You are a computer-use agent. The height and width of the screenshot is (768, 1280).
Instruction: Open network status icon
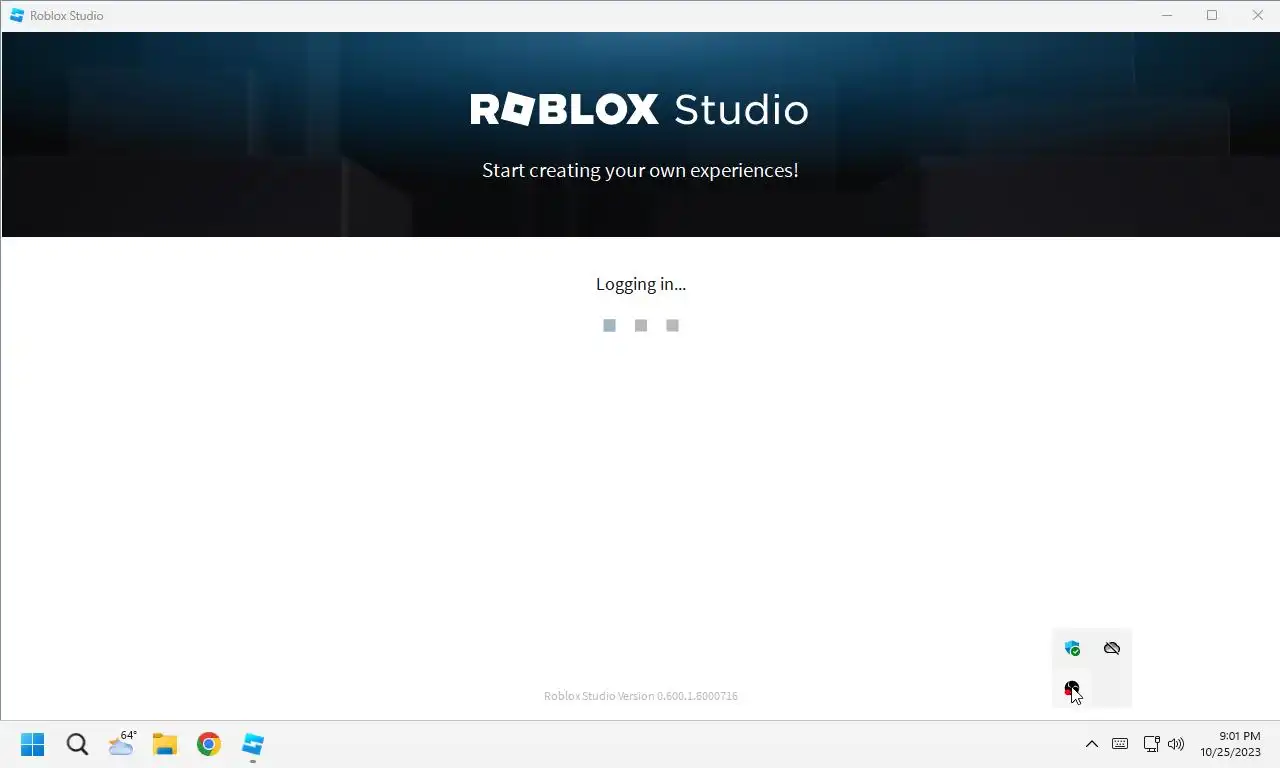pos(1151,744)
